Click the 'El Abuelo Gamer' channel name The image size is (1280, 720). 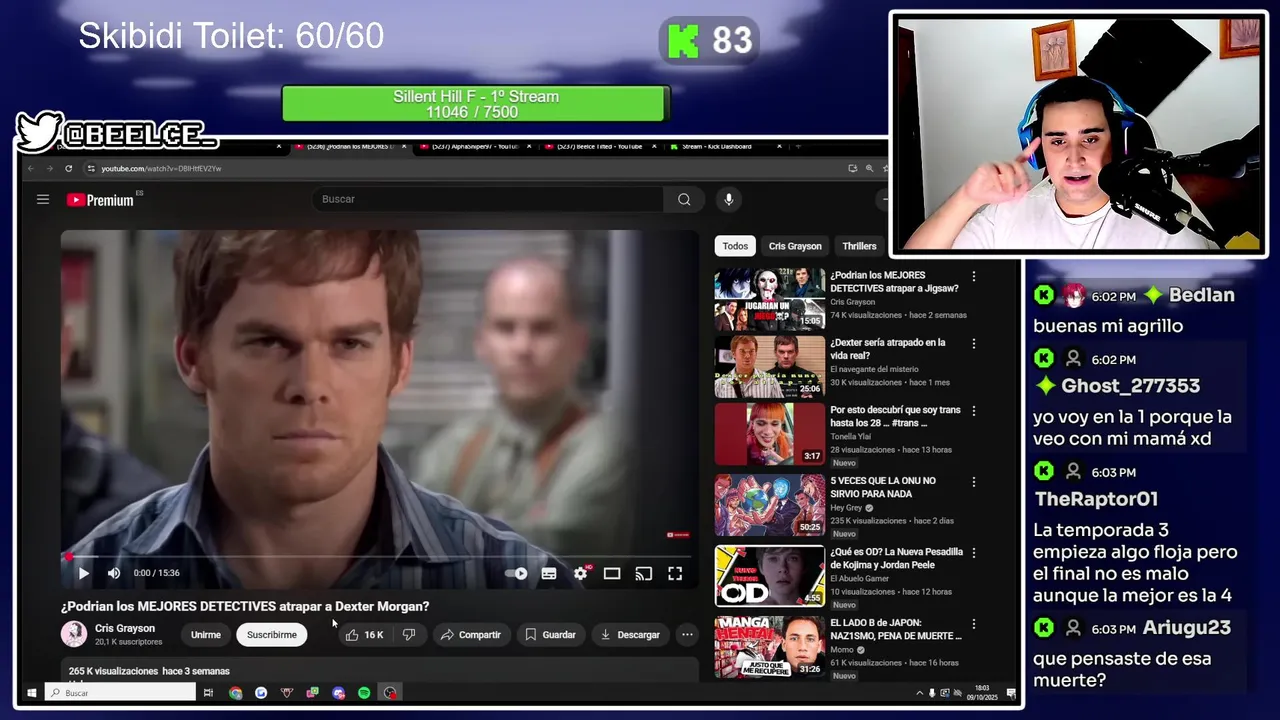point(862,578)
